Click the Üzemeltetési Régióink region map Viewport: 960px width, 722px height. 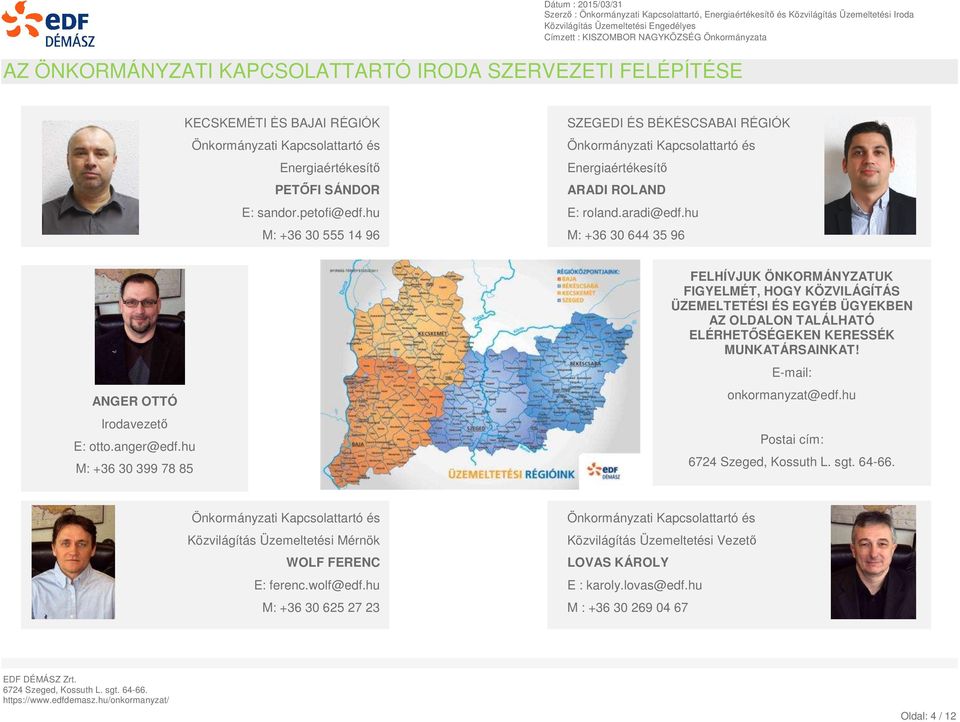click(480, 374)
